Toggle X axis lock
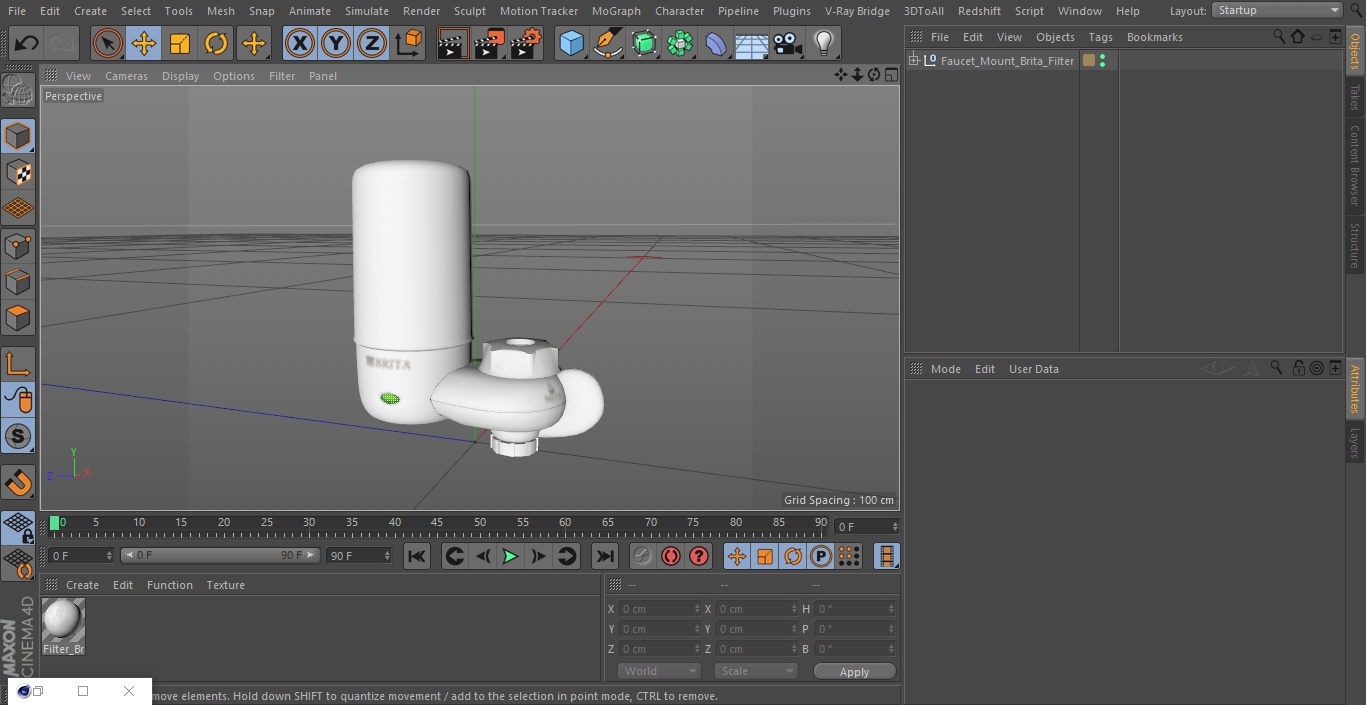 tap(300, 43)
